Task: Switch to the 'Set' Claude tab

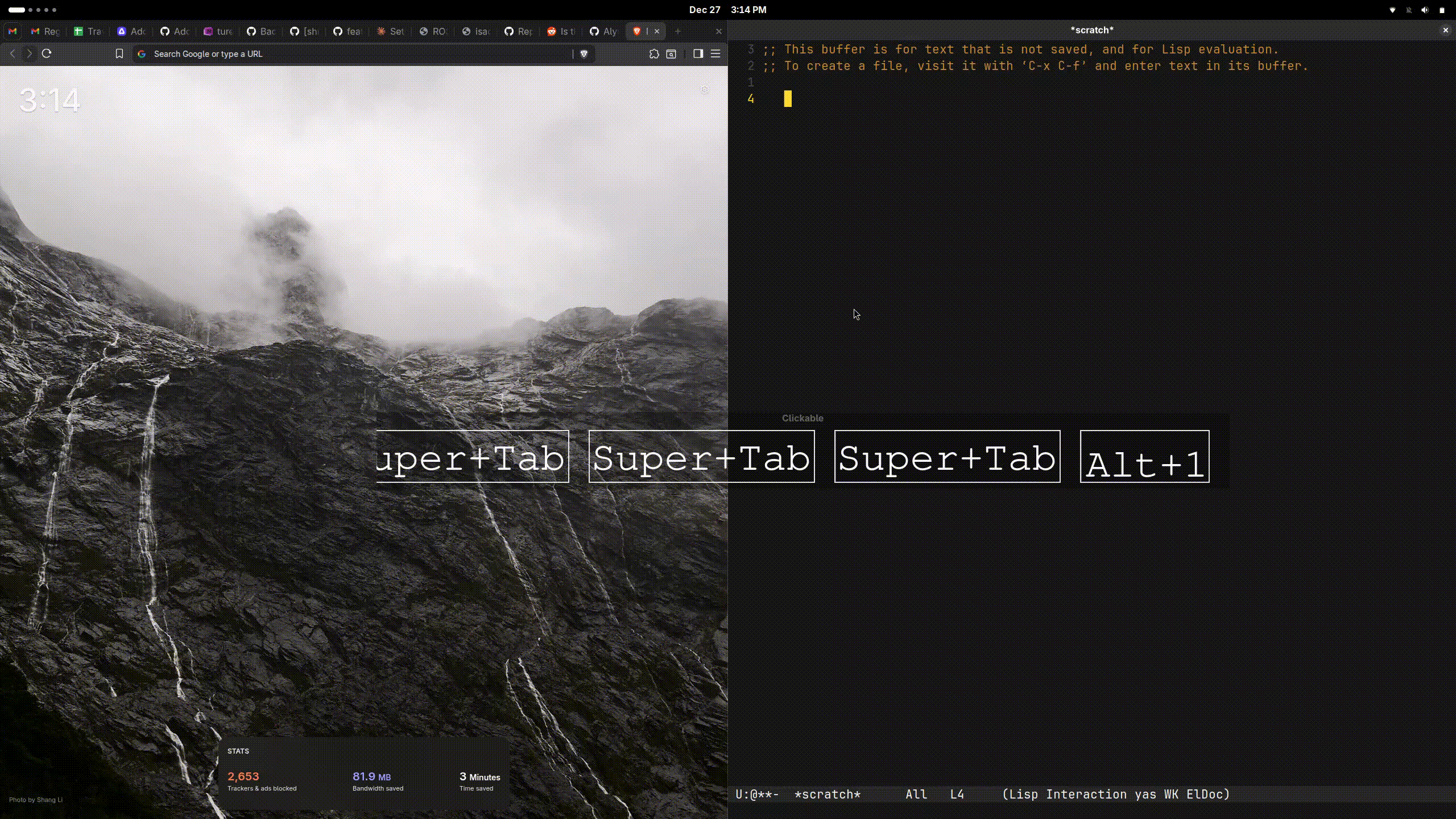Action: (390, 31)
